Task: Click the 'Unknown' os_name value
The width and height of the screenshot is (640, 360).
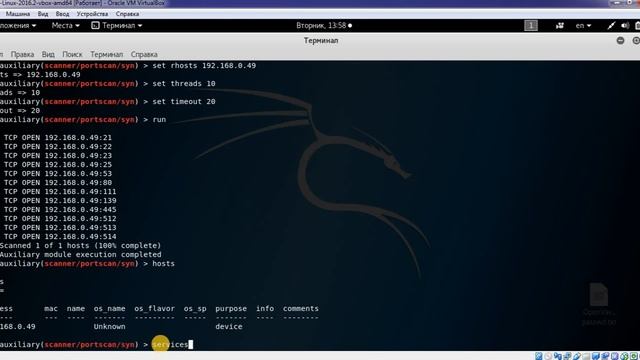Action: 109,327
